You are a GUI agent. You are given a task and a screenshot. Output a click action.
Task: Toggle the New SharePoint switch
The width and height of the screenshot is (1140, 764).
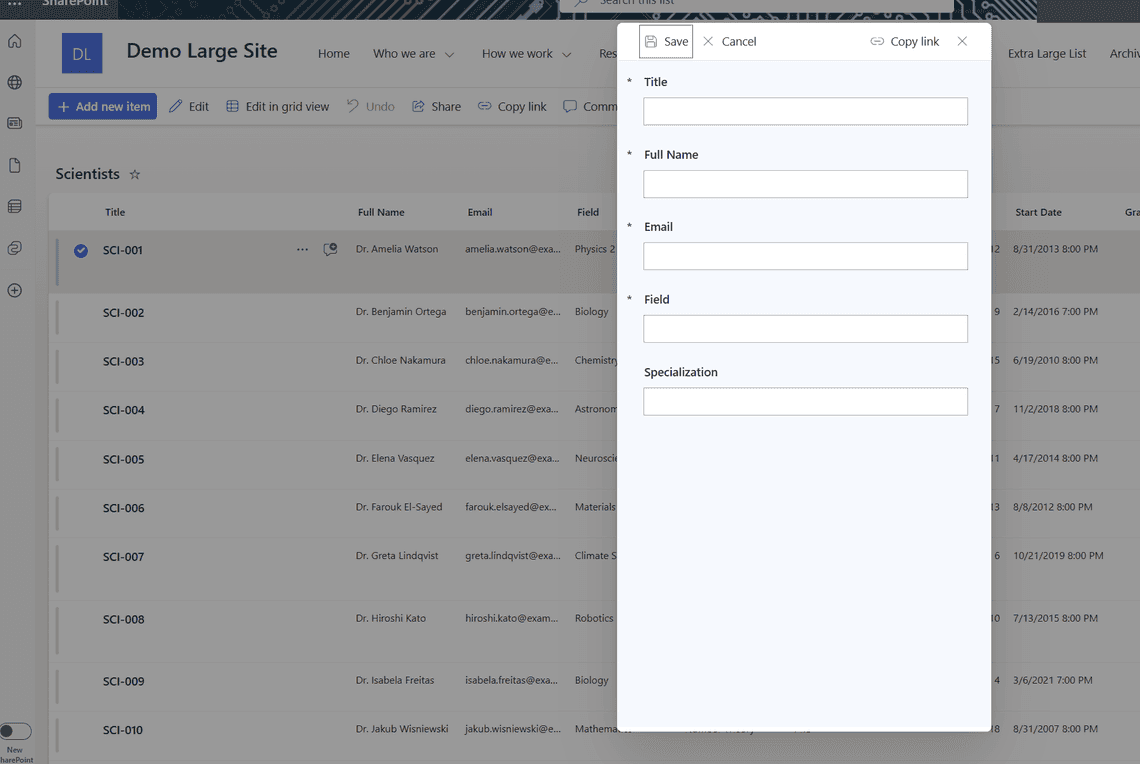point(15,731)
